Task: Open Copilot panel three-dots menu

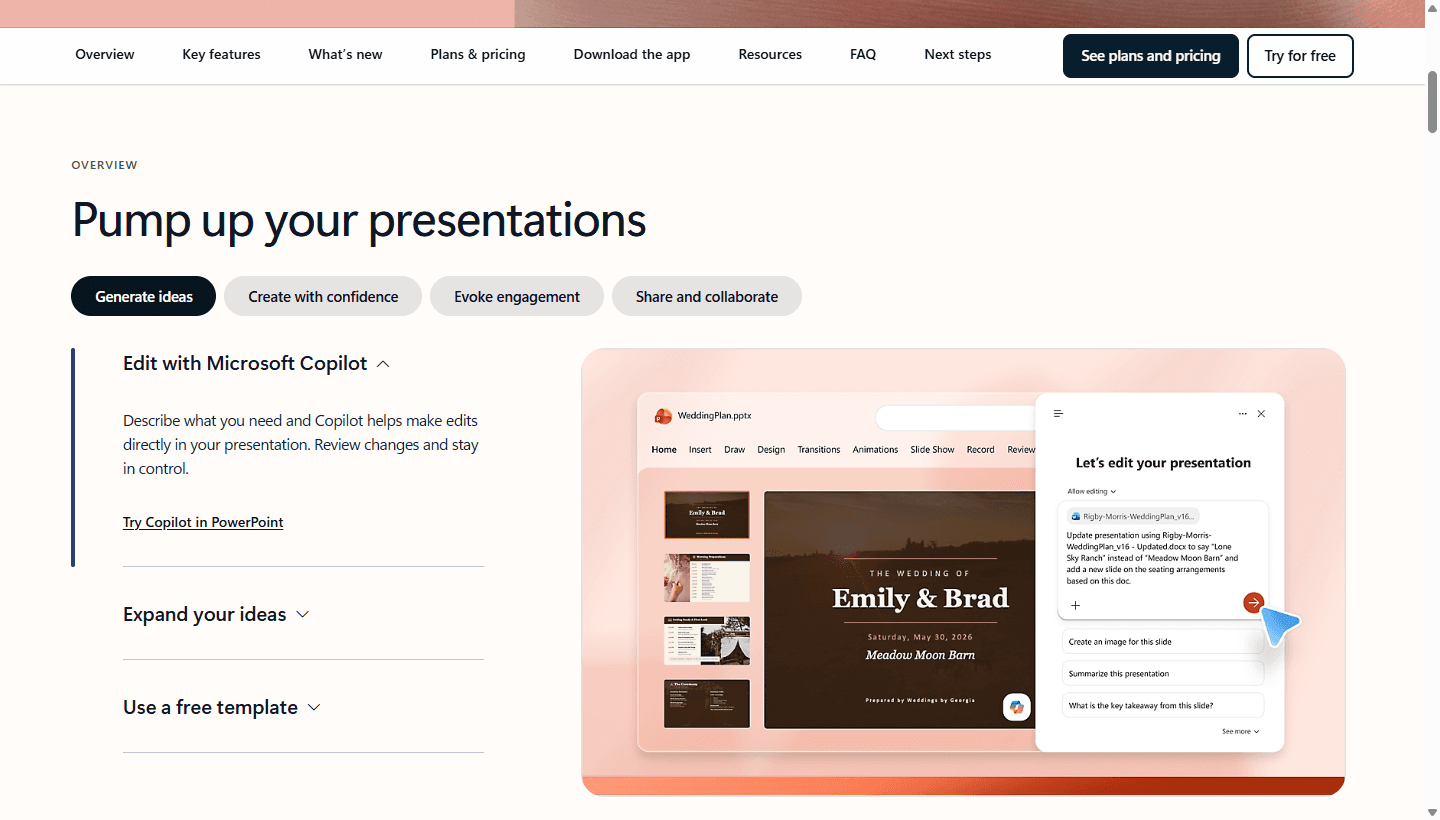Action: click(x=1242, y=413)
